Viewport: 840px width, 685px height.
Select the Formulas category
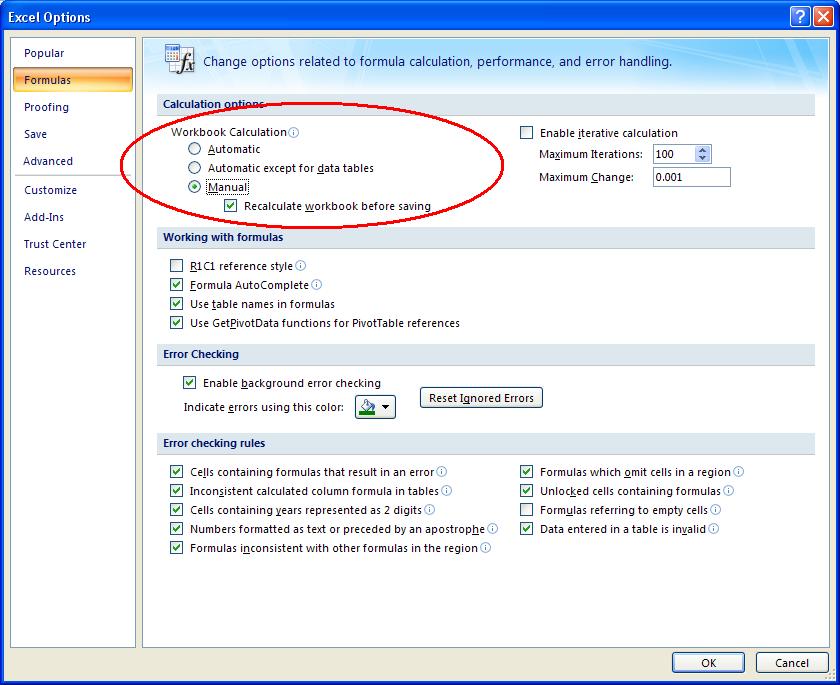click(x=72, y=80)
